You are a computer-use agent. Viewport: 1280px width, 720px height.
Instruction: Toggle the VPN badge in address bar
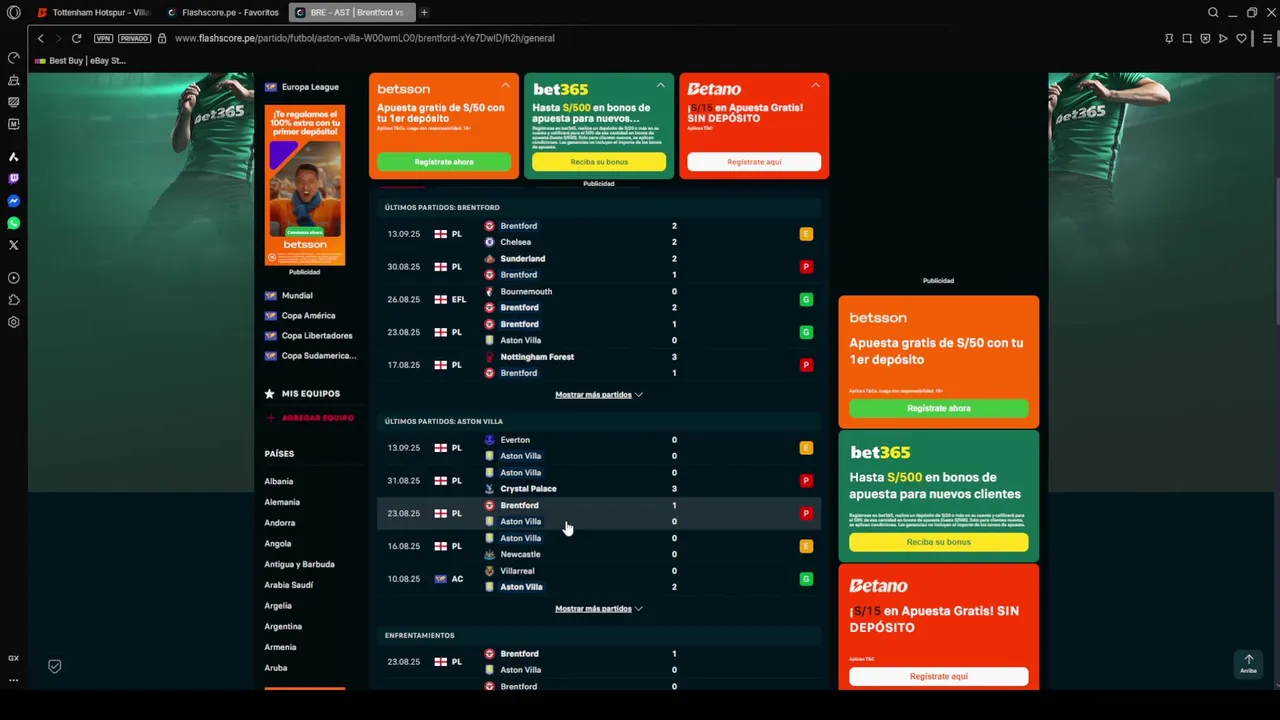click(103, 38)
